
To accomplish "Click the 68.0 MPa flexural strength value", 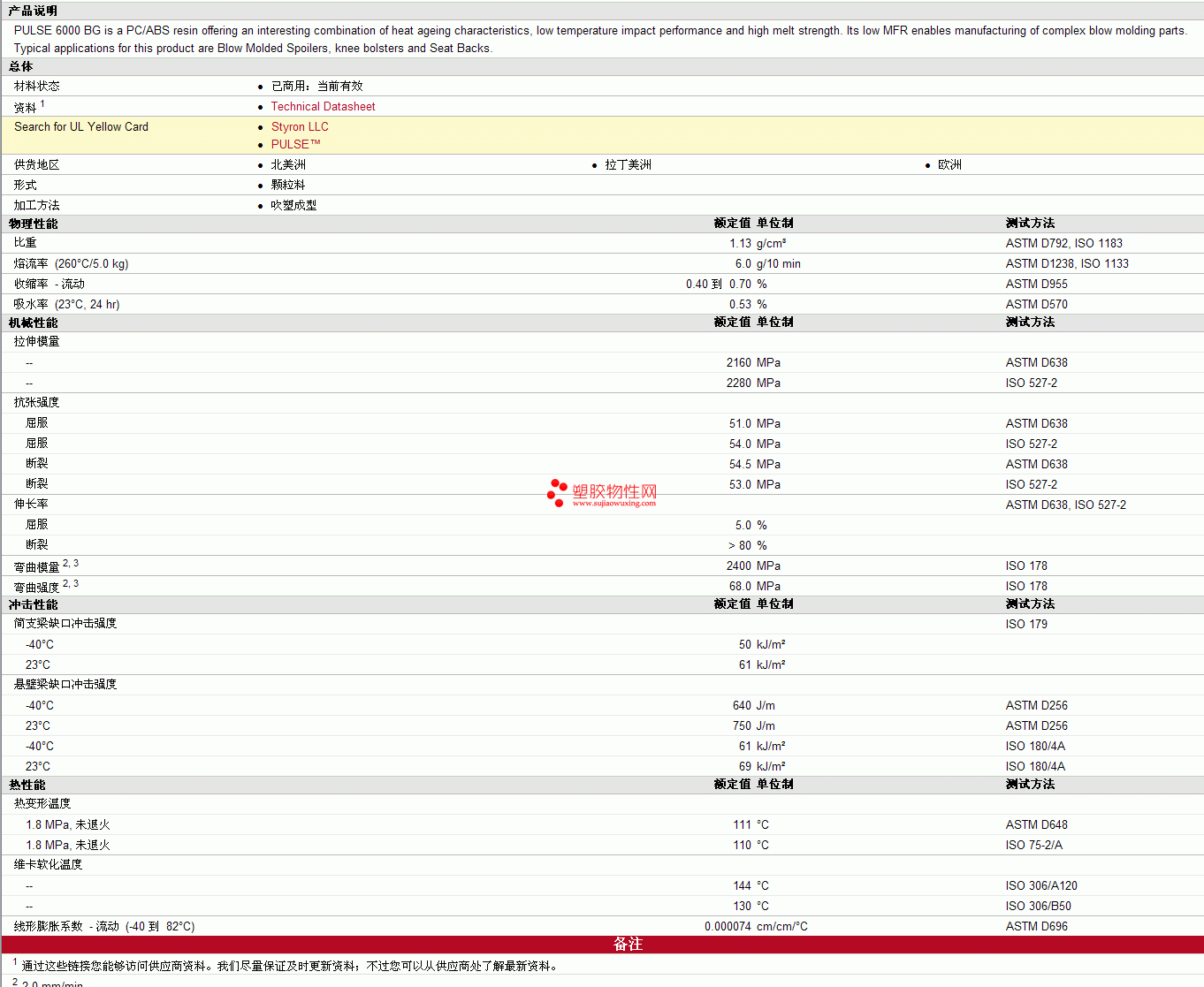I will pos(755,586).
